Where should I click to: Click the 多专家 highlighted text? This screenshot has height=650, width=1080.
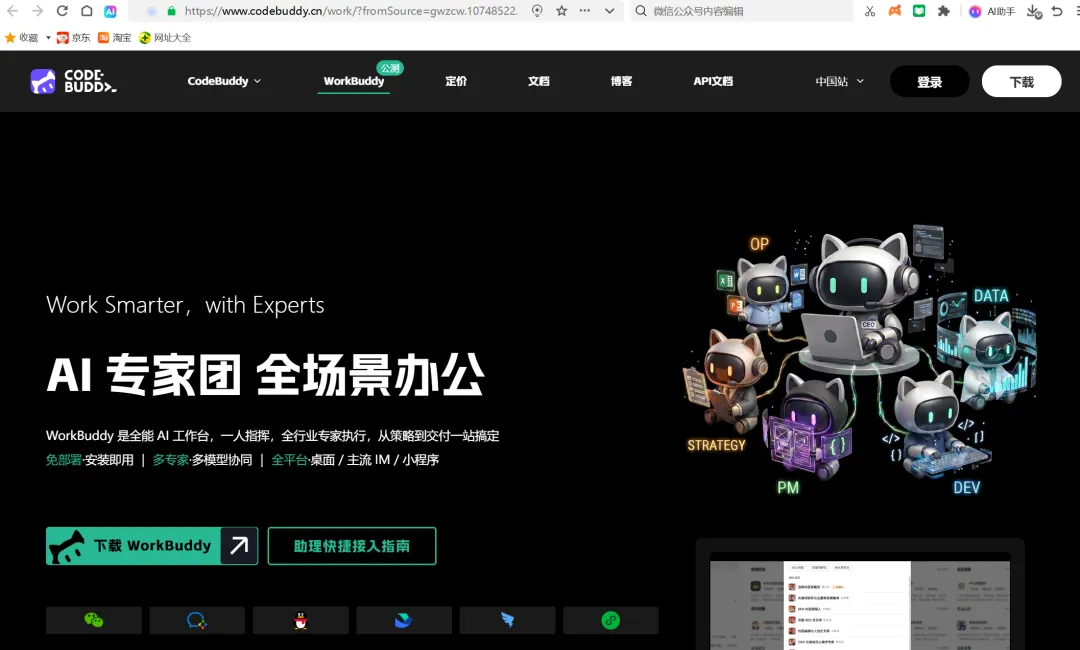(170, 460)
